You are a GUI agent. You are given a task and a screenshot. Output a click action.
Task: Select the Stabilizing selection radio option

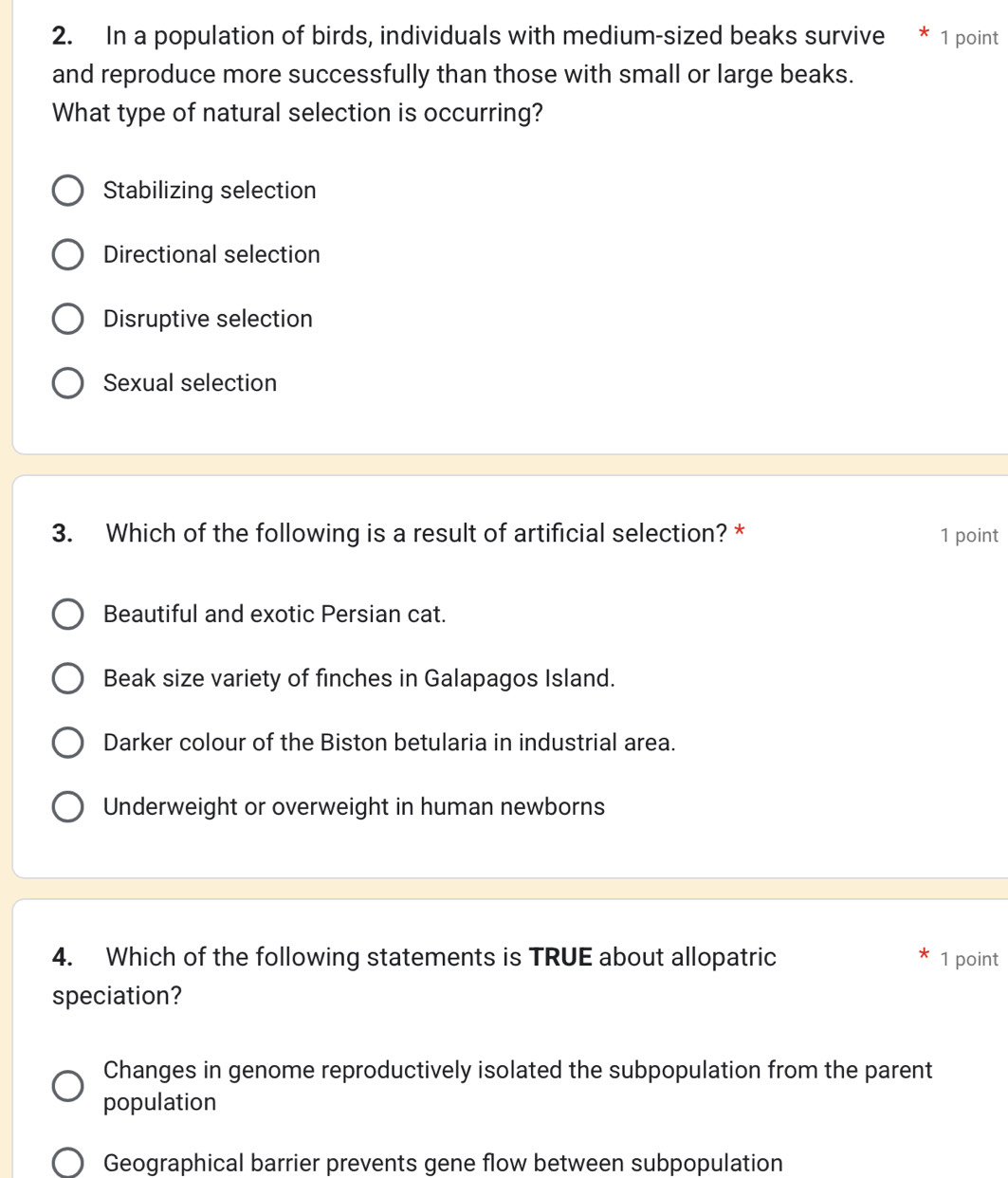click(66, 191)
